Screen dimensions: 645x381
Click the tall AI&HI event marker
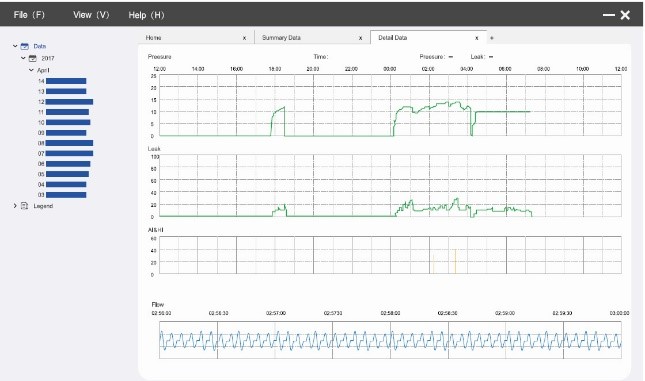tap(455, 261)
